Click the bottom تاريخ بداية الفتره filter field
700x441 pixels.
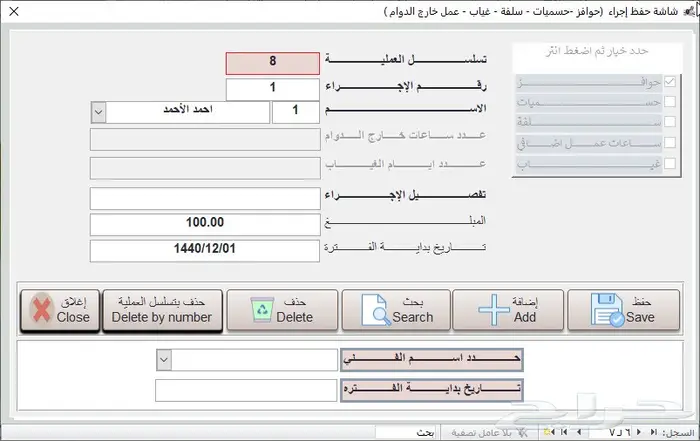coord(246,391)
